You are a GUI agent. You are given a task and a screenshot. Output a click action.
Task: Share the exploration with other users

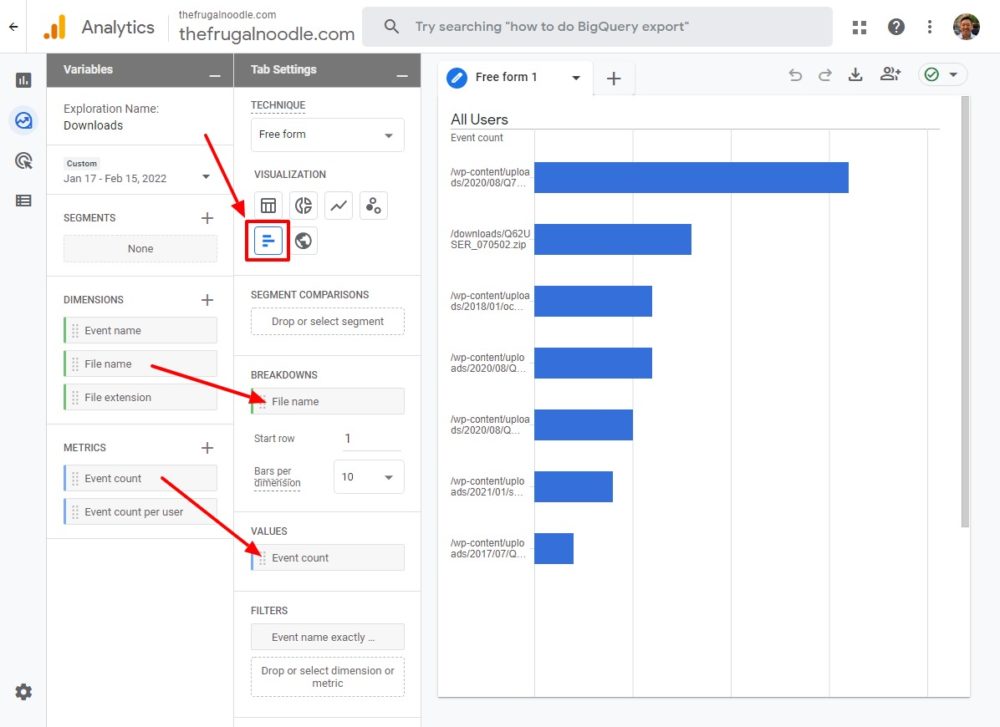(890, 73)
